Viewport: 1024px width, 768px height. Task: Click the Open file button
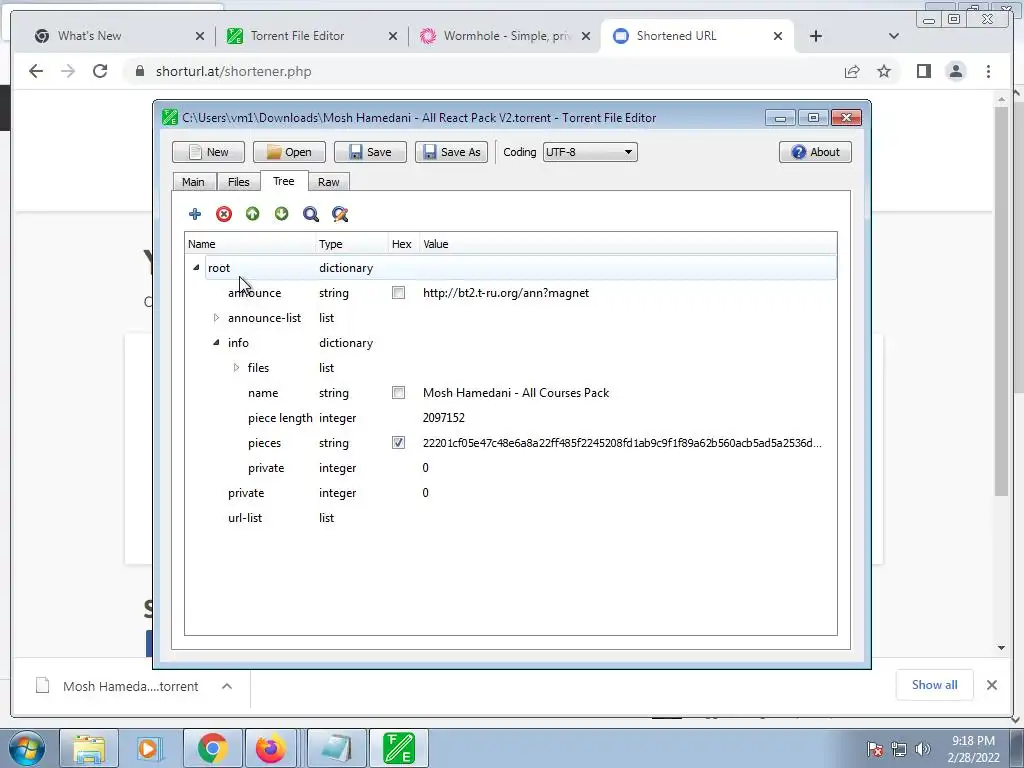(x=289, y=152)
